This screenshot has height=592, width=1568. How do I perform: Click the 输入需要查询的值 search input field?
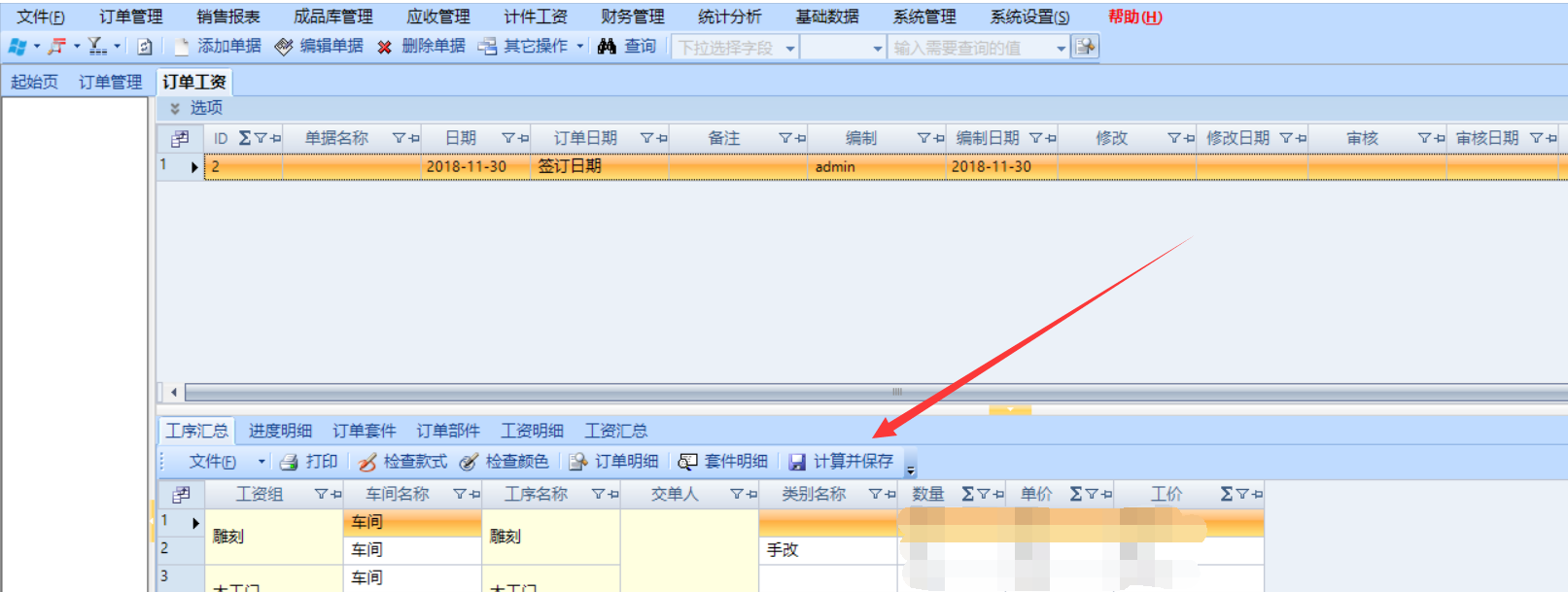[972, 48]
